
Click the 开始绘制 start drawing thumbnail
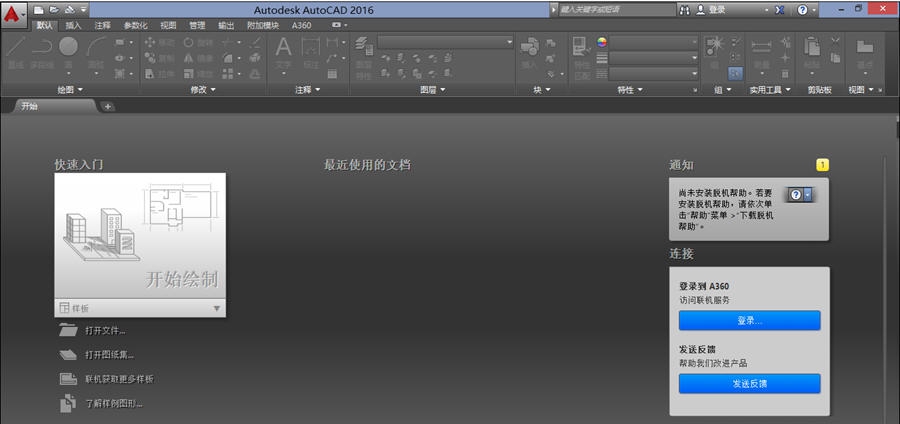pyautogui.click(x=140, y=236)
